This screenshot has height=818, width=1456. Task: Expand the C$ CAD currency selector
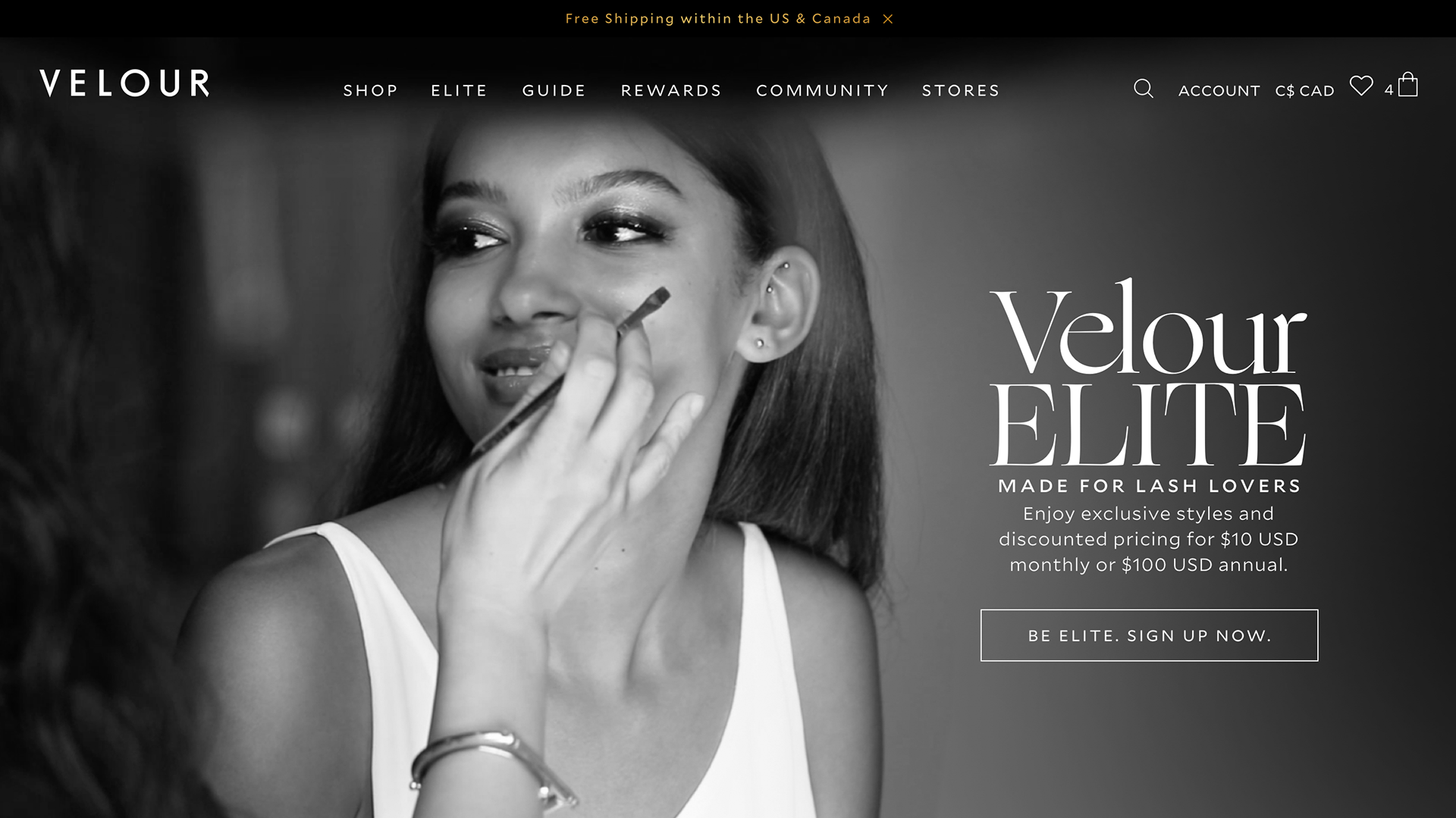click(x=1305, y=91)
